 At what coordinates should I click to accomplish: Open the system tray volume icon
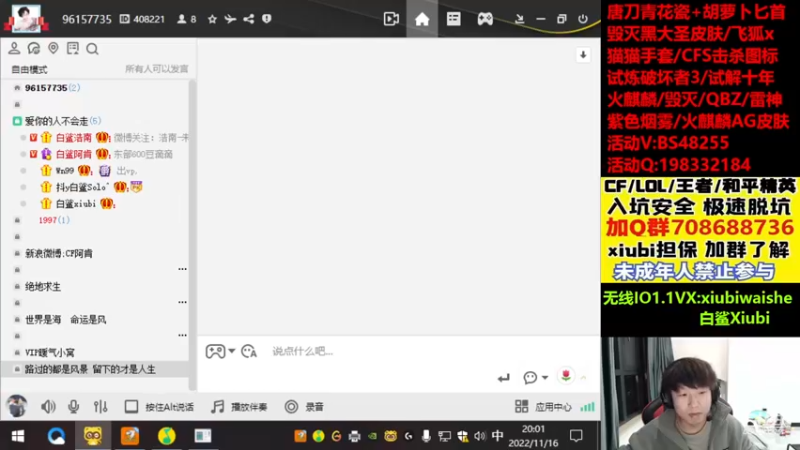pos(480,436)
